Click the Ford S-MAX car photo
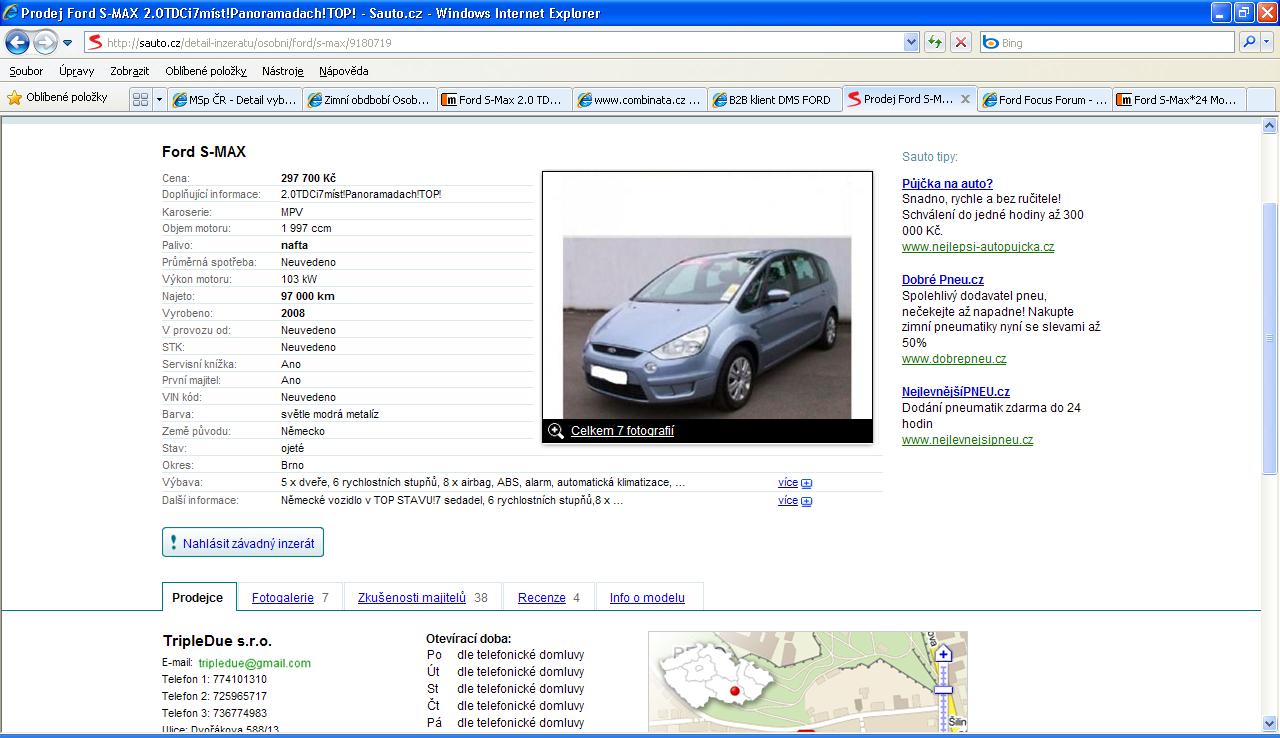Screen dimensions: 1280x738 (x=707, y=326)
